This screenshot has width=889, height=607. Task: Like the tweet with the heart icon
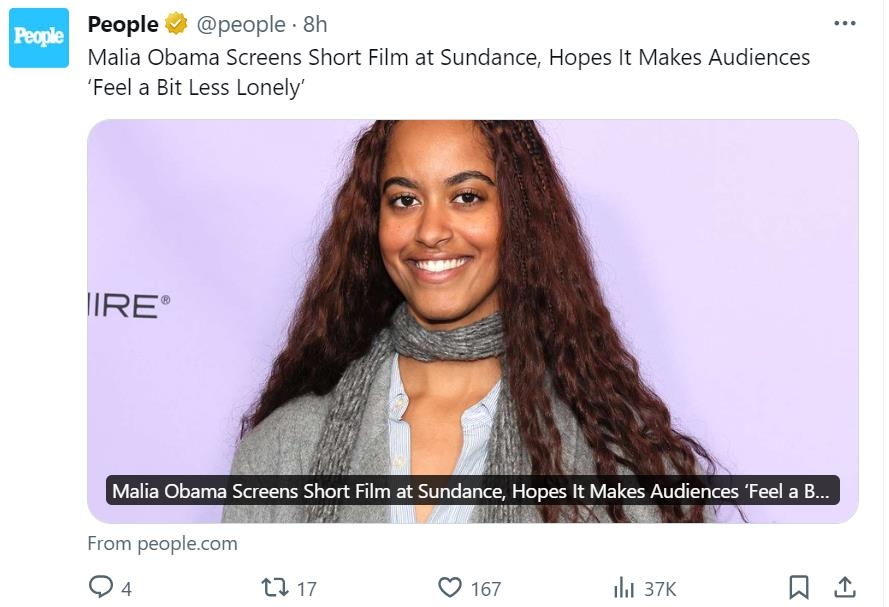pos(452,587)
